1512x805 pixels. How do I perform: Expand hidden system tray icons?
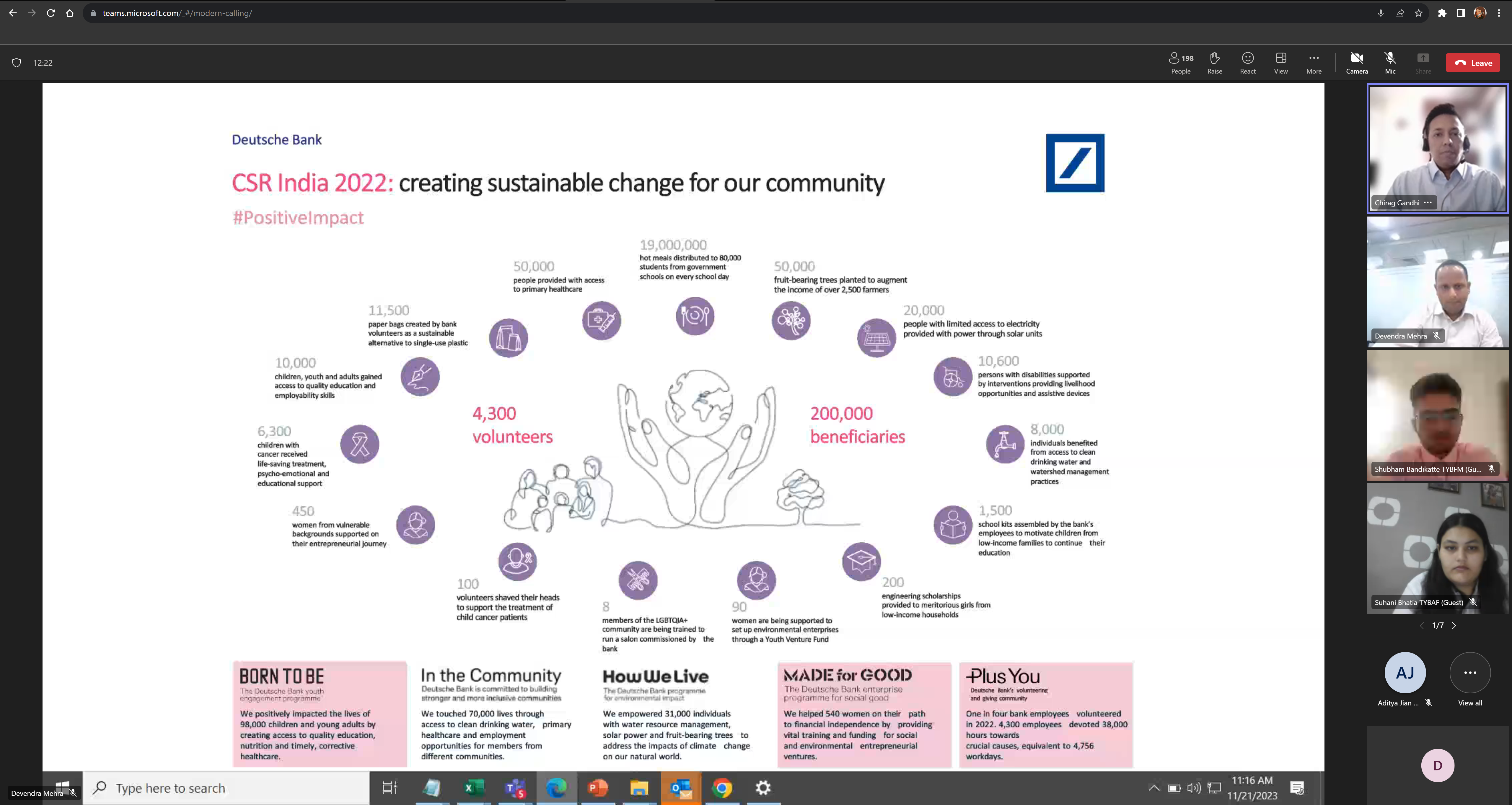pyautogui.click(x=1153, y=788)
